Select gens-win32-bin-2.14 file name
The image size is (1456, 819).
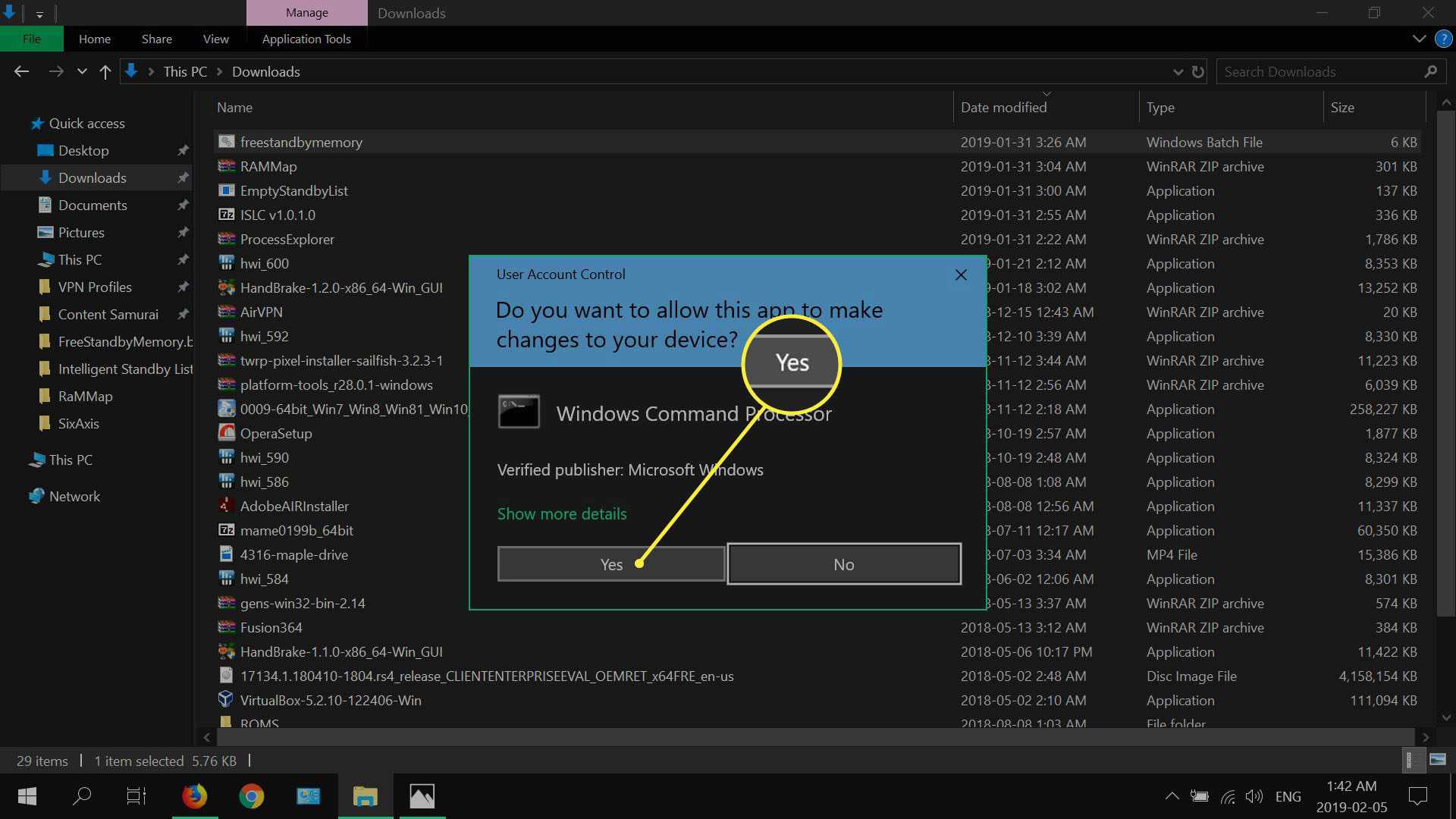coord(303,603)
